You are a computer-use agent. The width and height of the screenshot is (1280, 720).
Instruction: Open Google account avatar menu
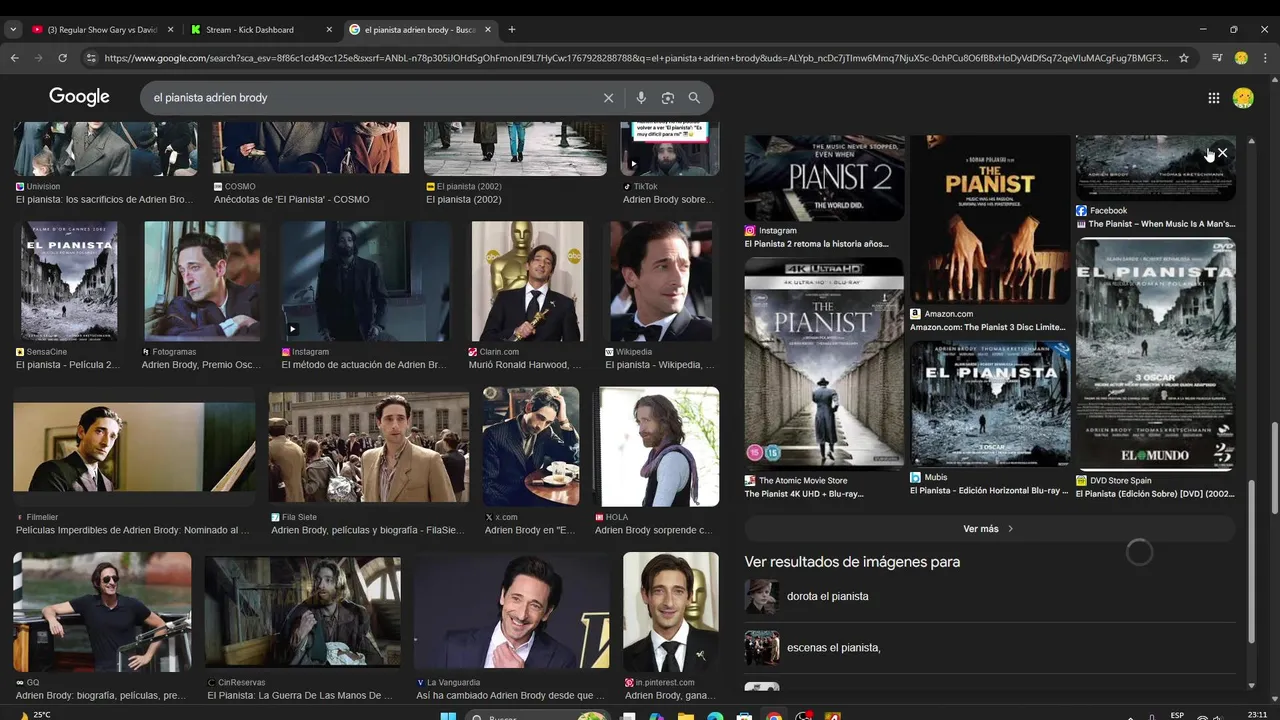click(x=1243, y=98)
